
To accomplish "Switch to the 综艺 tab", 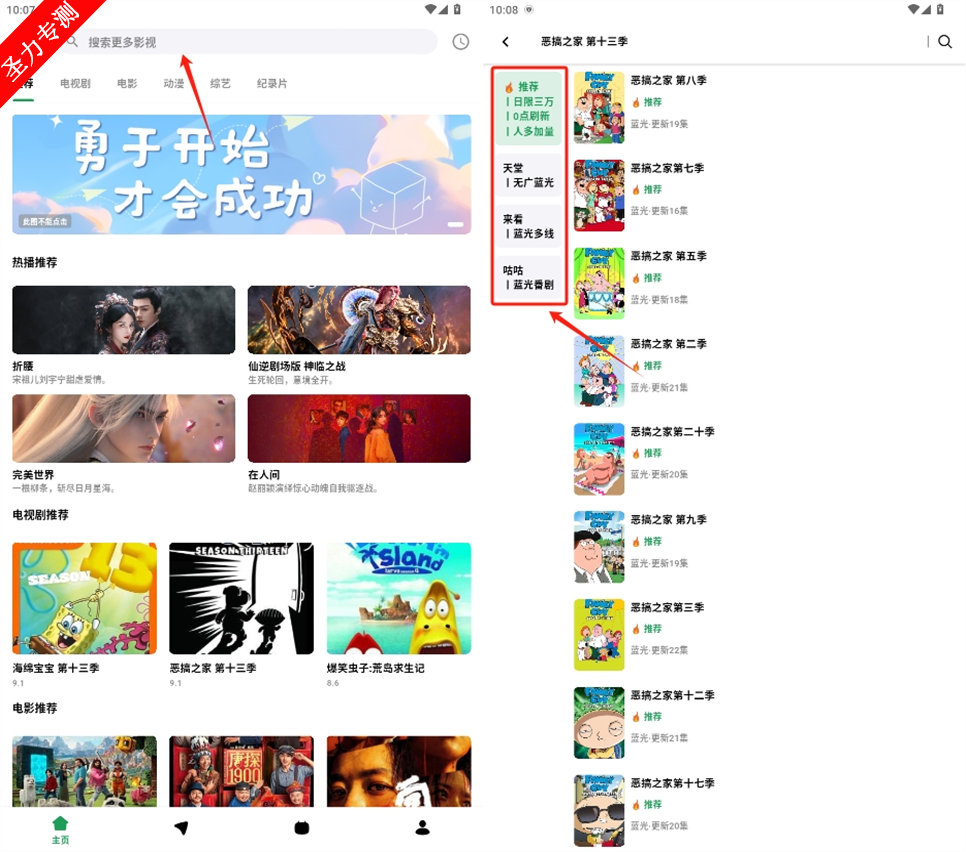I will point(220,83).
